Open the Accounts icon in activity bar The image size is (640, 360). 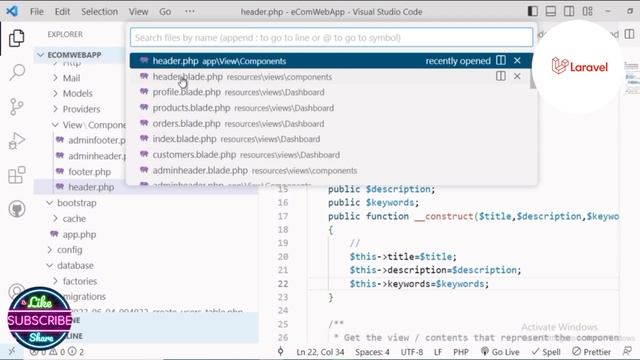click(x=17, y=291)
